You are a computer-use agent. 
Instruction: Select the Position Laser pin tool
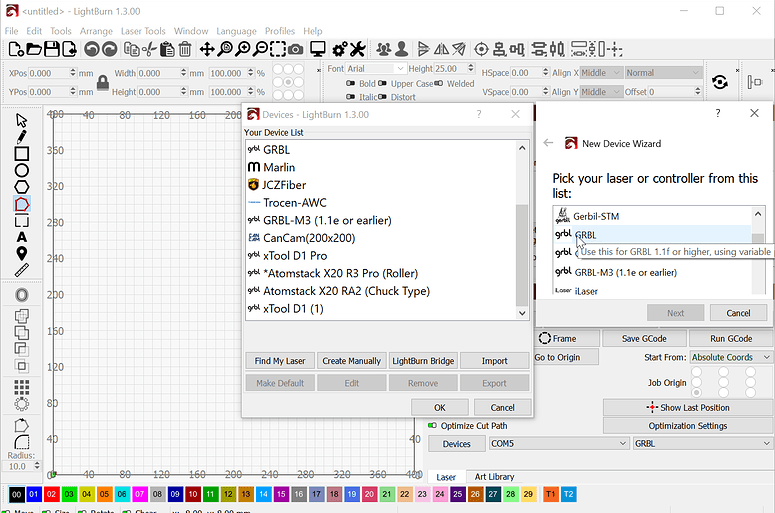(21, 253)
